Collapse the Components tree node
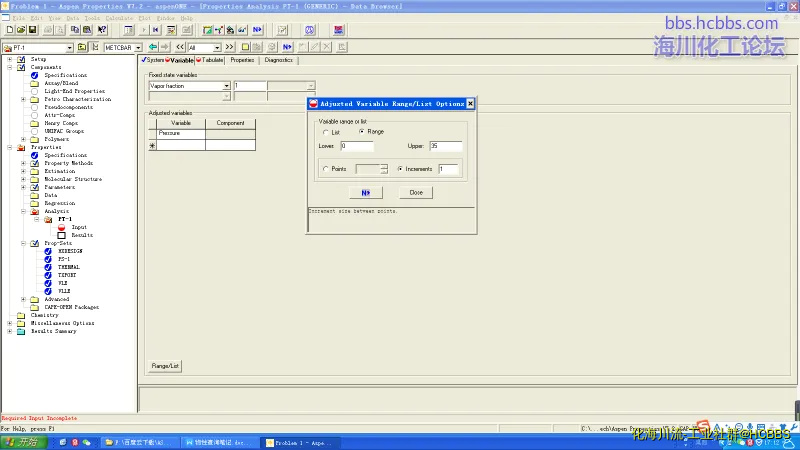The height and width of the screenshot is (450, 800). click(10, 67)
